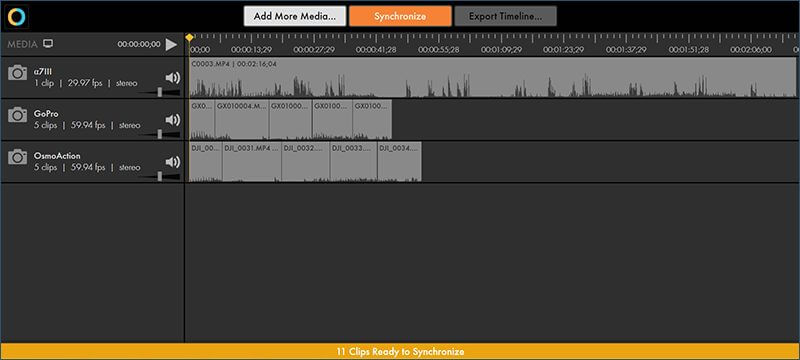Open Export Timeline dialog
Viewport: 800px width, 360px height.
506,16
